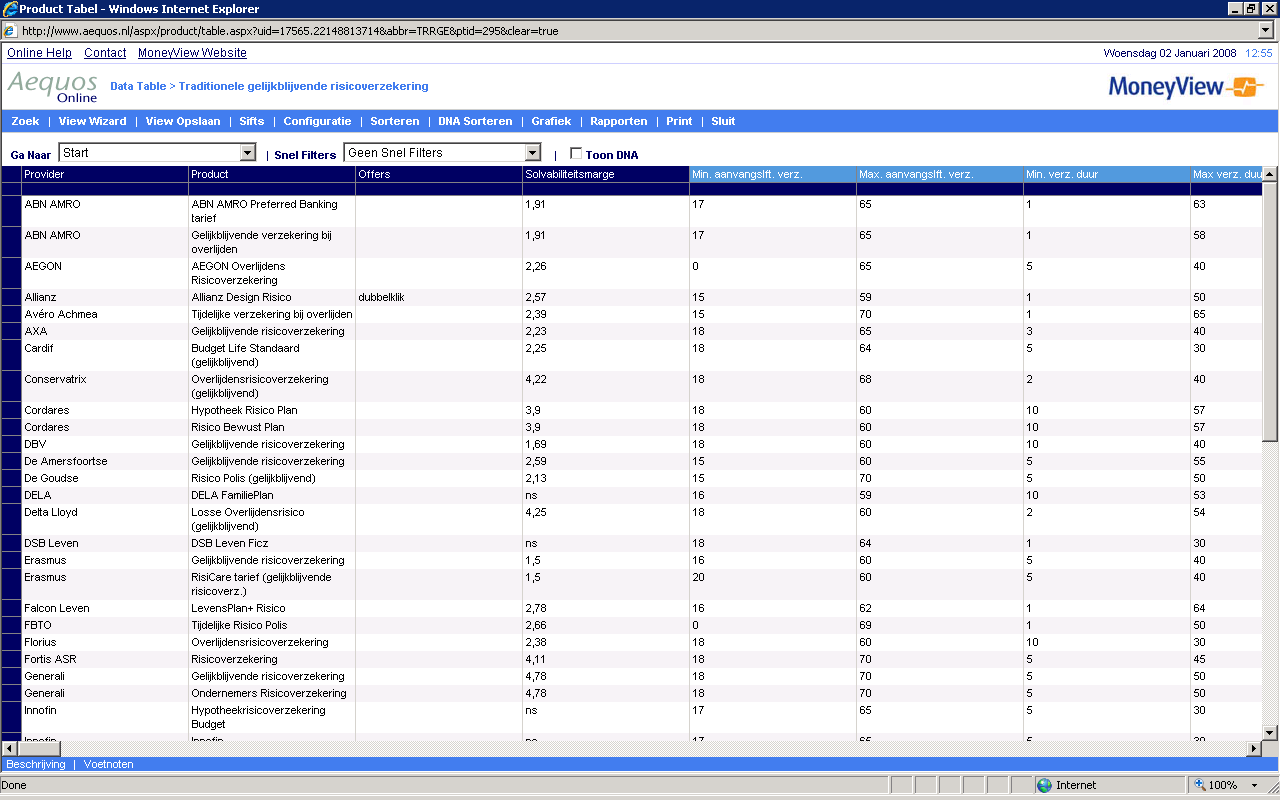Click the De Amersfoortse provider cell
The width and height of the screenshot is (1280, 800).
pos(104,461)
